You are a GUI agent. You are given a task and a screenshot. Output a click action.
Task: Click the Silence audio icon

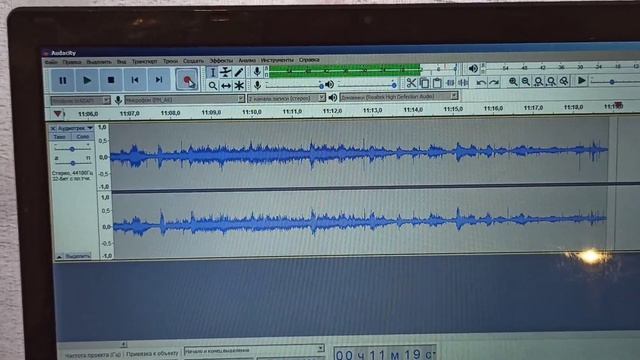463,82
